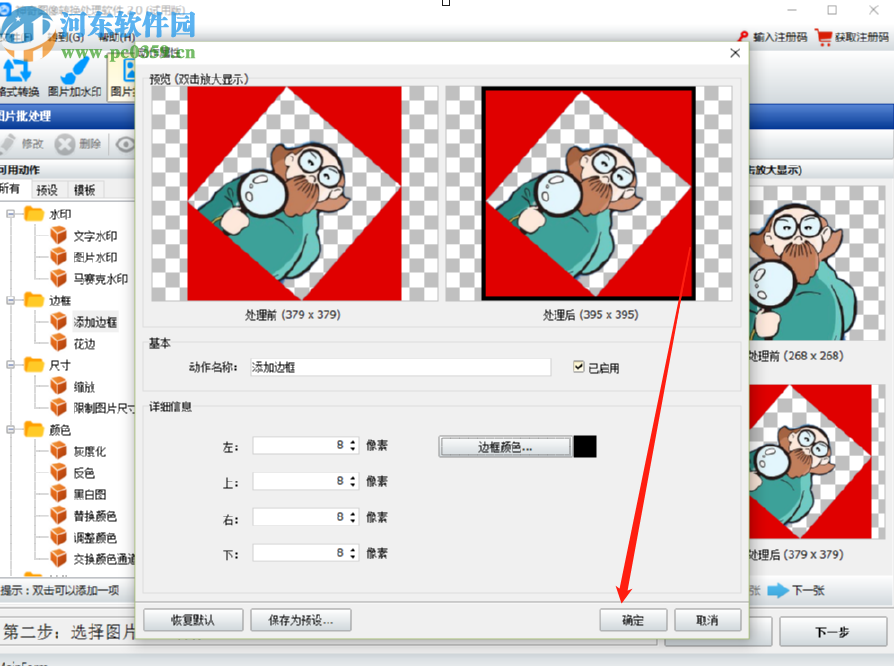This screenshot has width=894, height=666.
Task: Collapse the 颜色 category
Action: coord(10,428)
